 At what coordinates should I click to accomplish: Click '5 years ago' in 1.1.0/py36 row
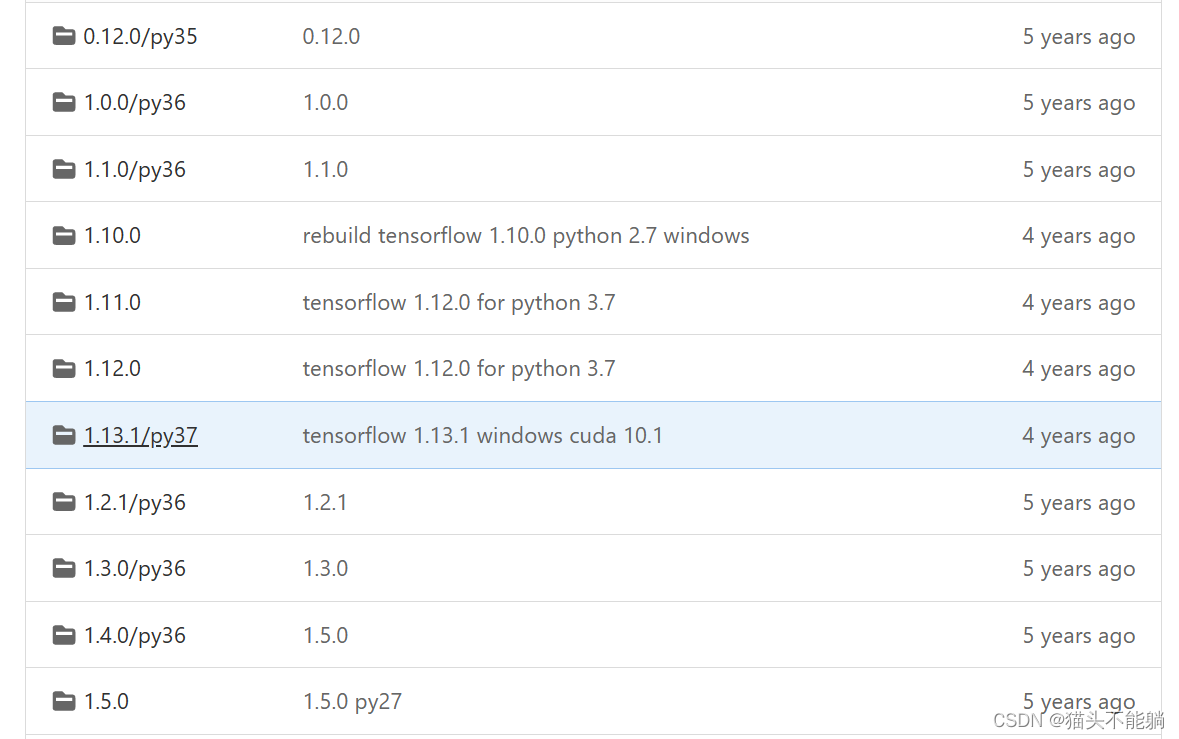[1078, 170]
